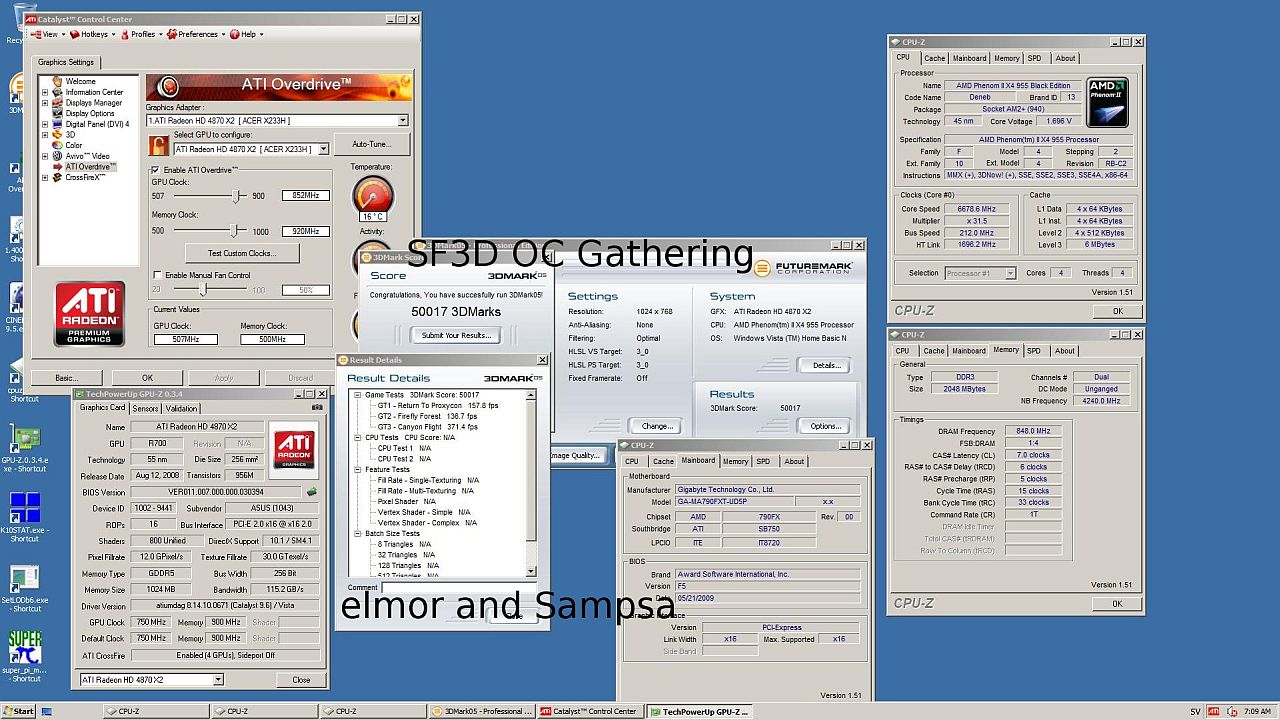This screenshot has height=720, width=1280.
Task: Click the Options button in 3DMark05 Results
Action: [826, 426]
